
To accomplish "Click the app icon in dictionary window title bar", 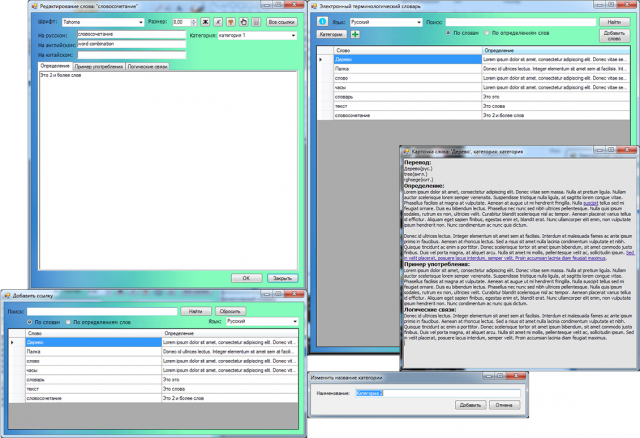I will pos(314,6).
